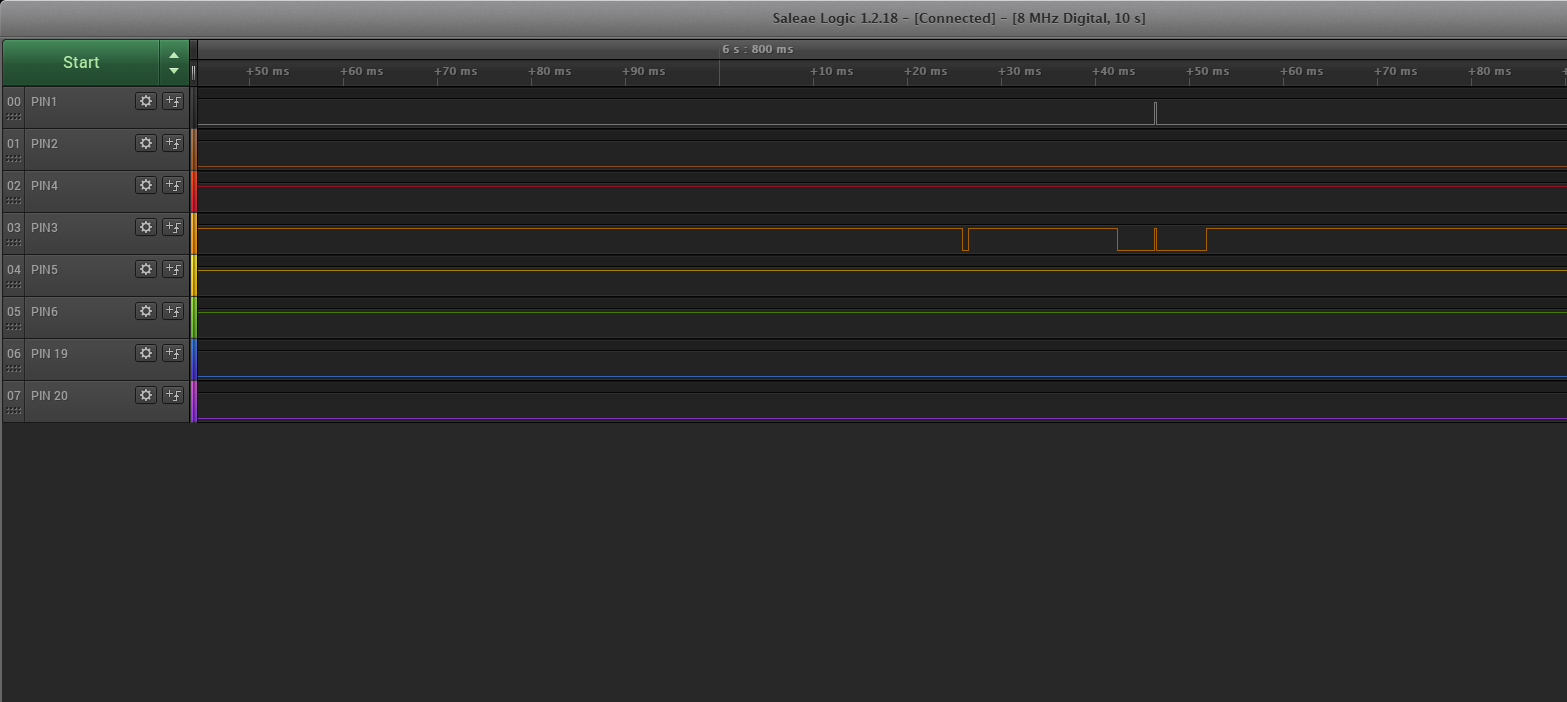
Task: Click the red color tab of PIN4 channel
Action: pos(194,191)
